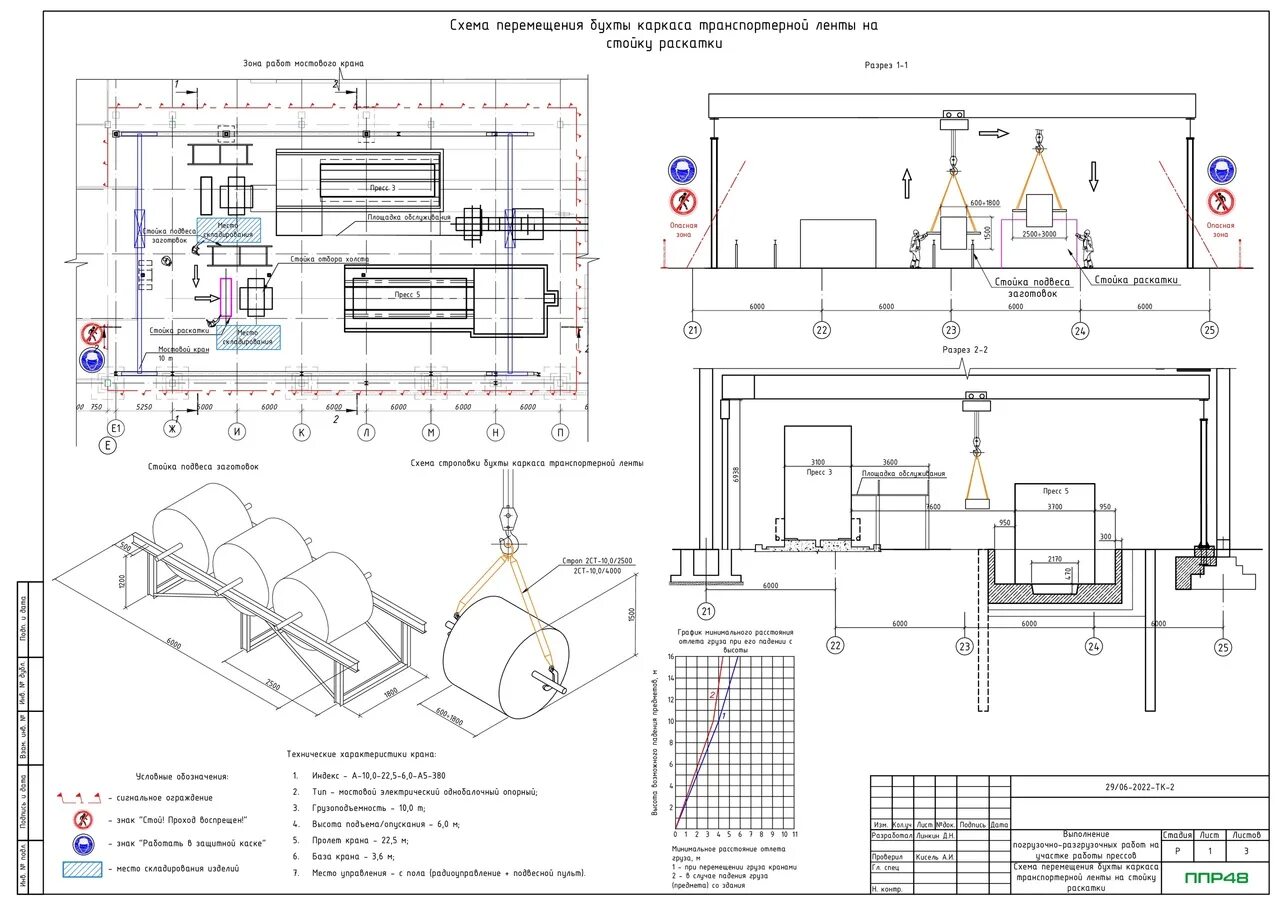Click the heading 'Технические характеристики крана:'
1280x905 pixels.
[x=362, y=755]
